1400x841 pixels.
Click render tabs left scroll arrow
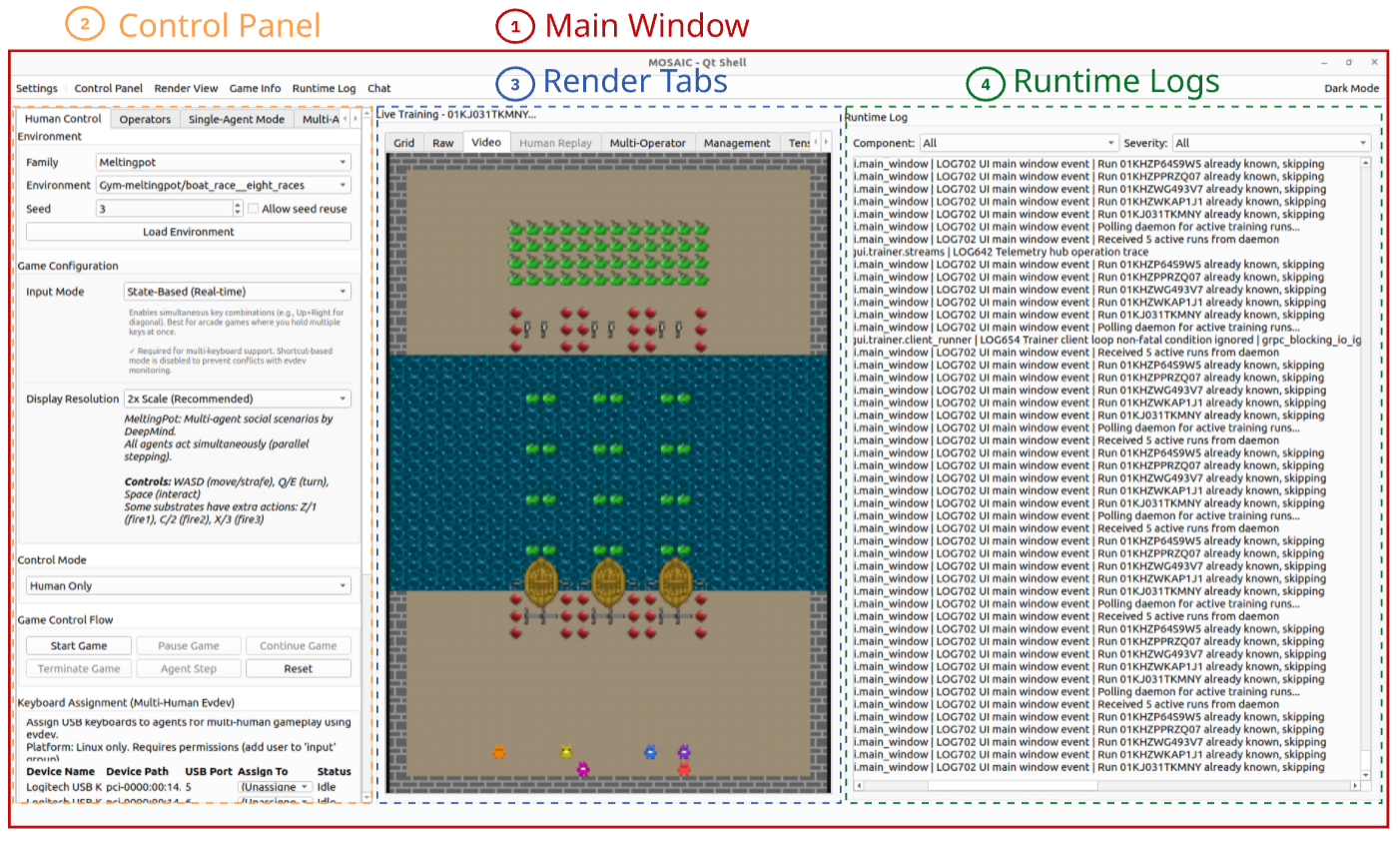(815, 143)
